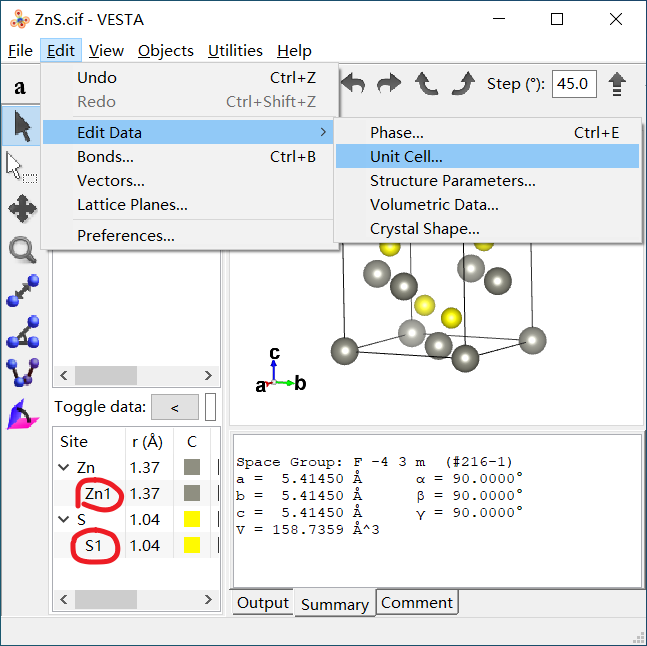Choose Crystal Shape... in submenu
The image size is (647, 646).
click(x=487, y=229)
